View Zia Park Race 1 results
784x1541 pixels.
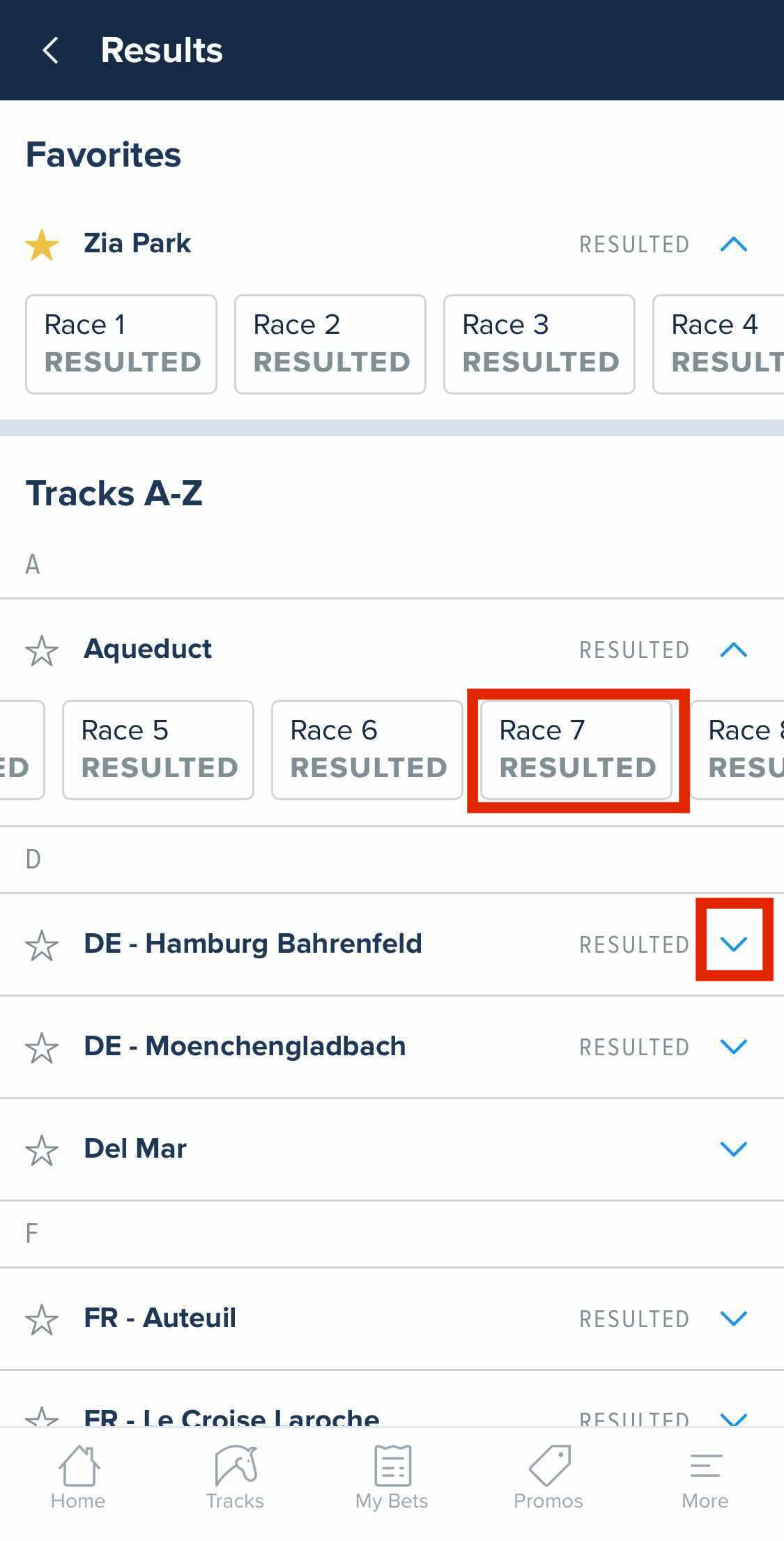(121, 343)
